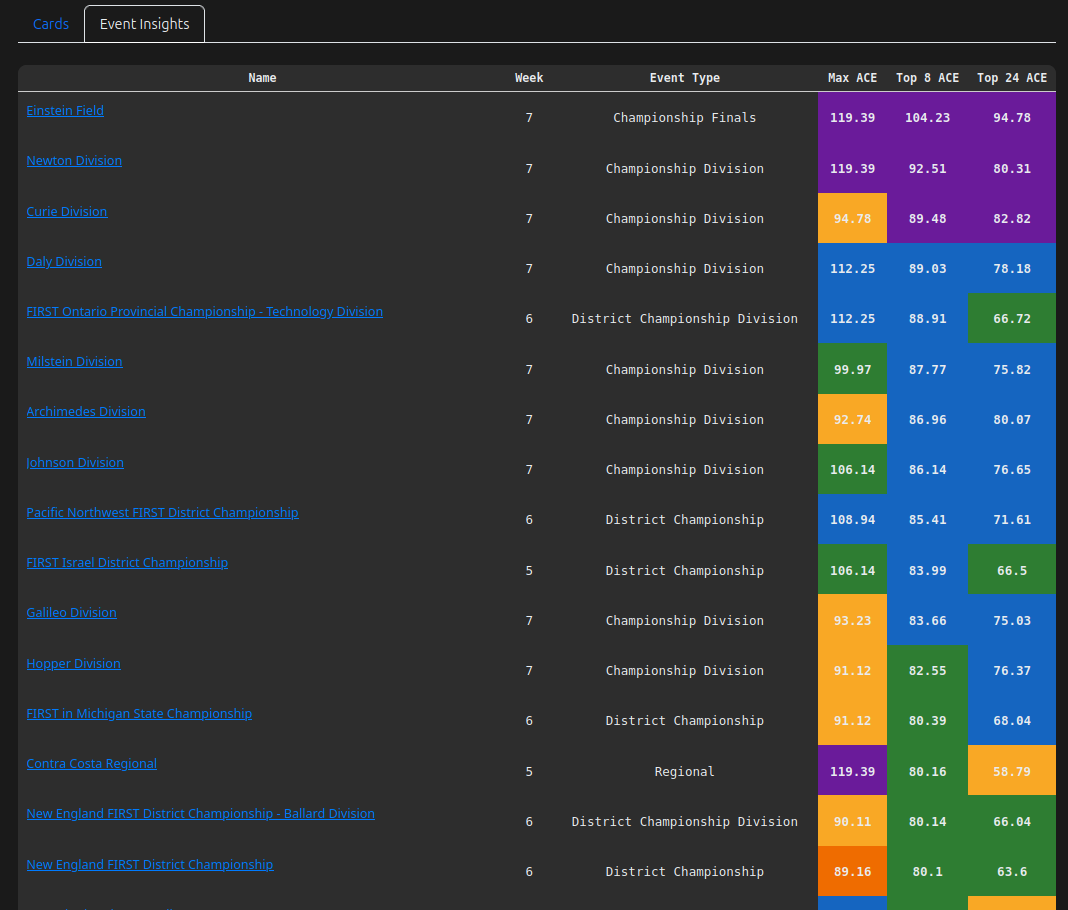The width and height of the screenshot is (1068, 910).
Task: Click the 68.04 Top 24 ACE cell
Action: (x=1011, y=720)
